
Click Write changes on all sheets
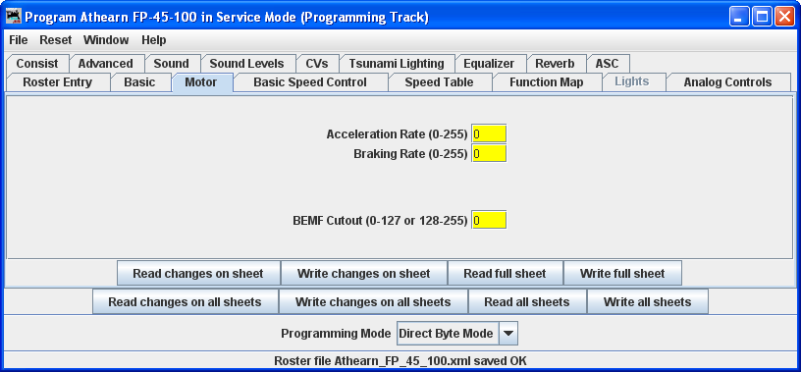(x=373, y=302)
